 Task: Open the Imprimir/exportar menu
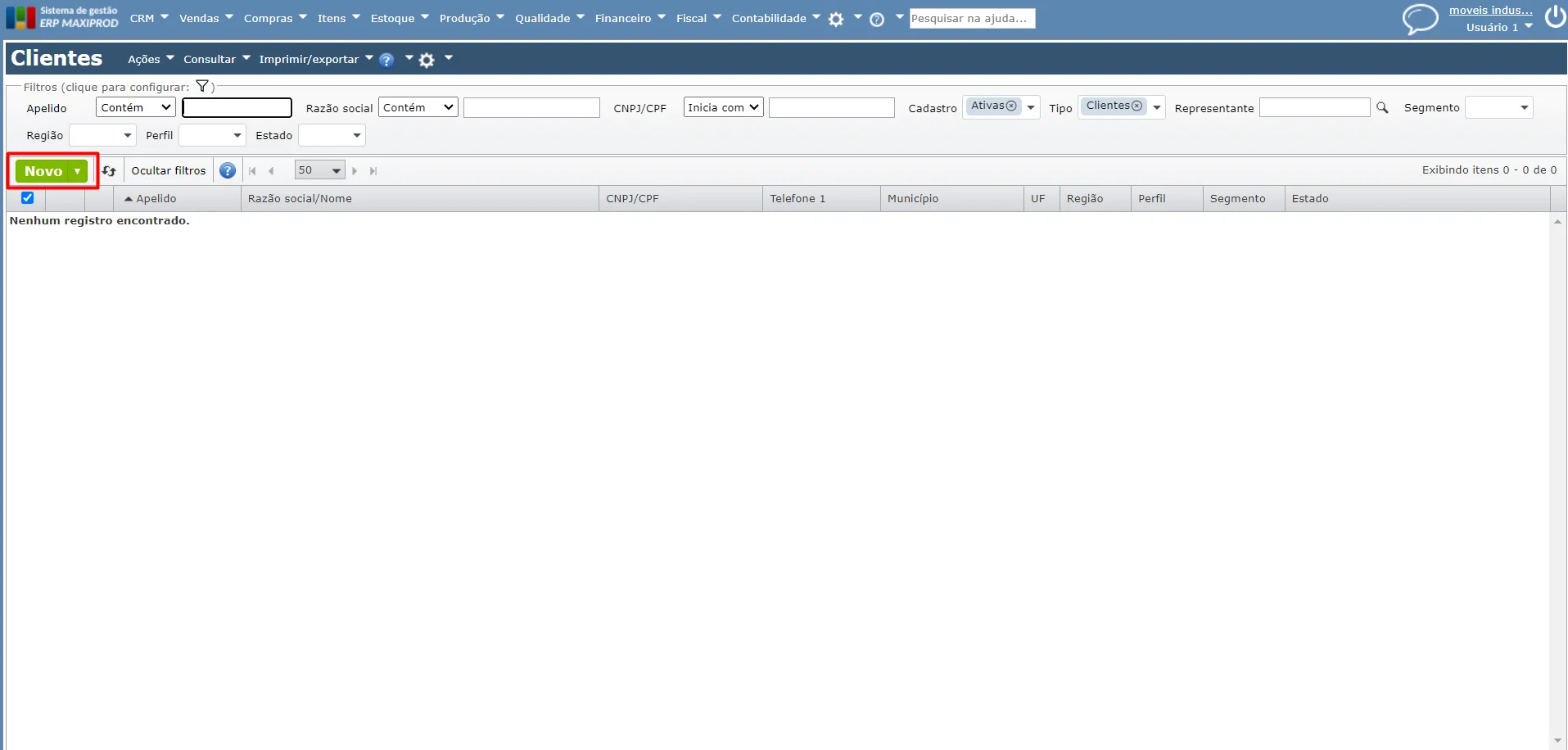coord(316,59)
